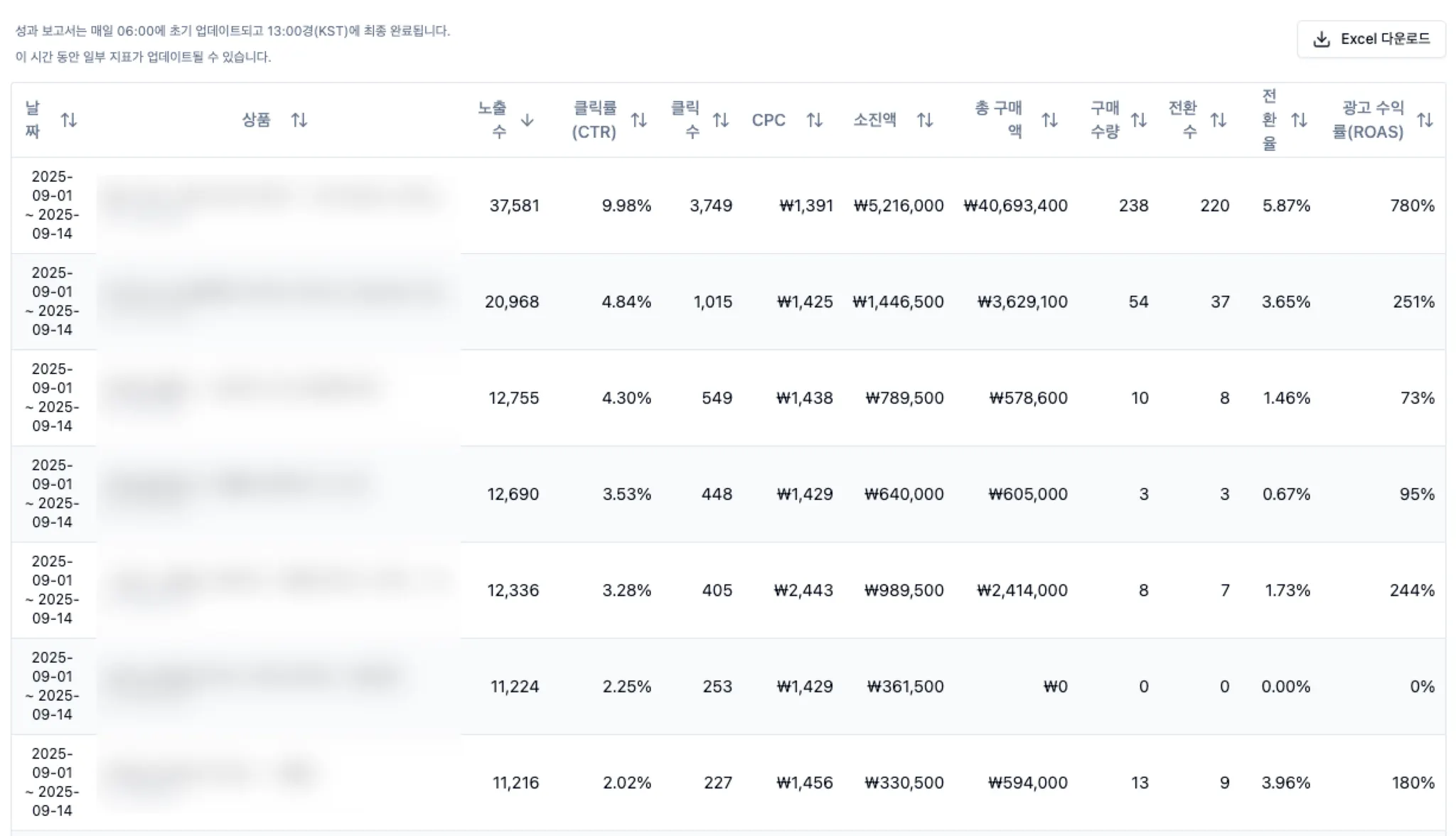The height and width of the screenshot is (836, 1456).
Task: Sort by 전환율 arrows icon
Action: 1299,120
